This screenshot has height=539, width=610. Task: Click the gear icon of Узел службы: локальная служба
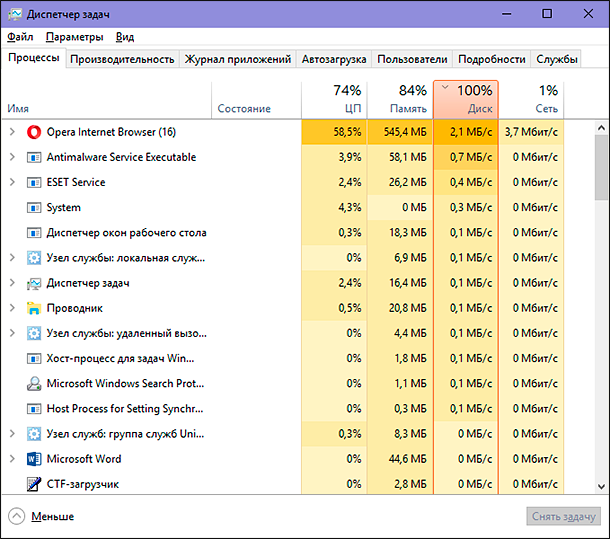point(34,258)
